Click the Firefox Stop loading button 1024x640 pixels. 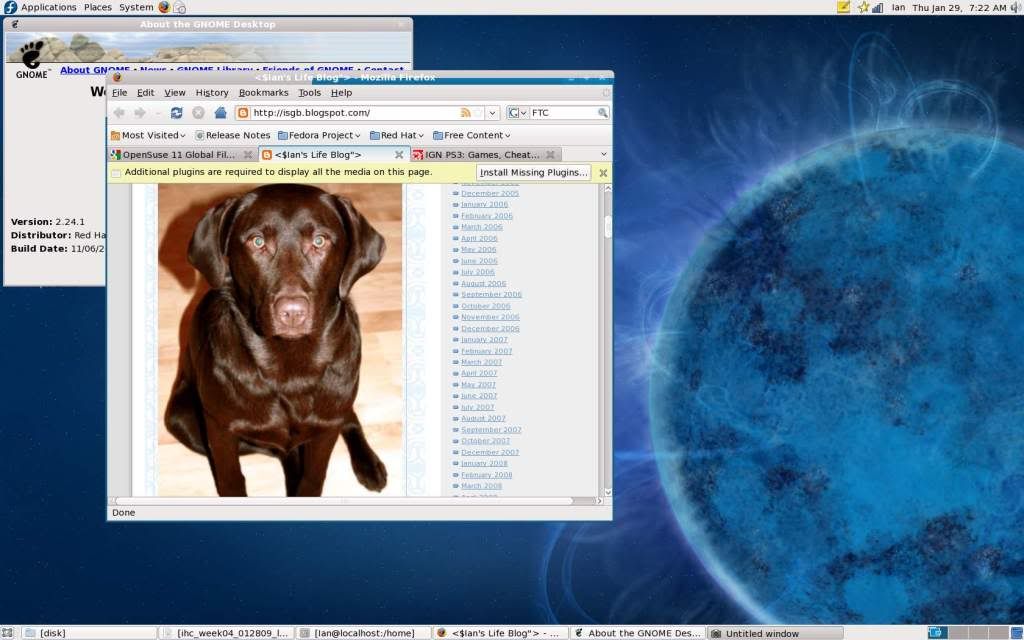199,113
